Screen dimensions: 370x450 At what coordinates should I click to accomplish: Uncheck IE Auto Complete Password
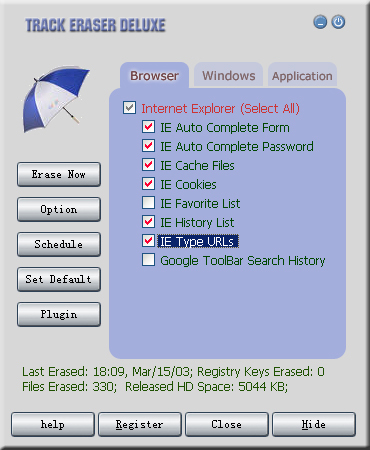coord(148,146)
